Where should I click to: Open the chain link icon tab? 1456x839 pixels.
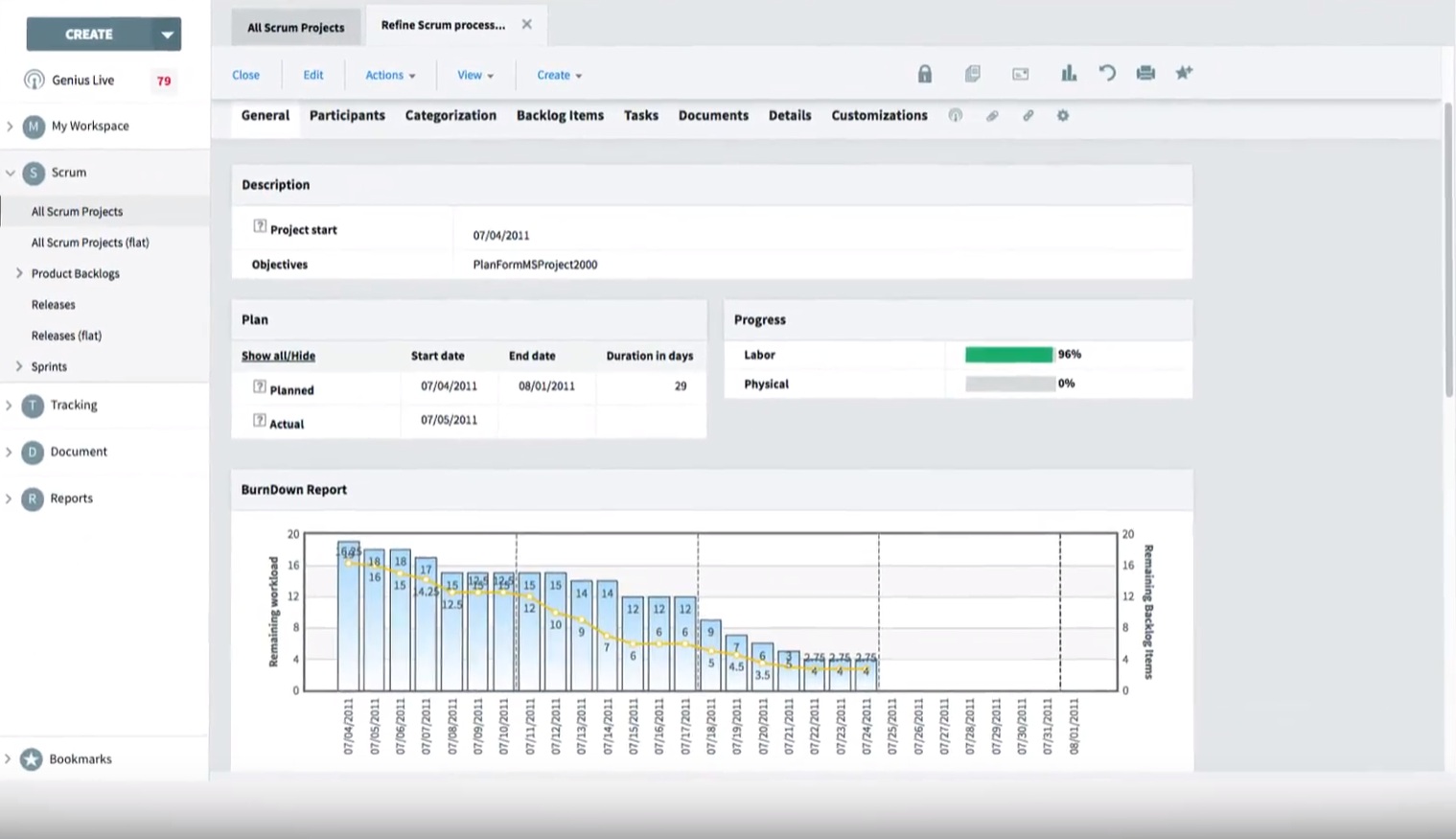point(1028,116)
